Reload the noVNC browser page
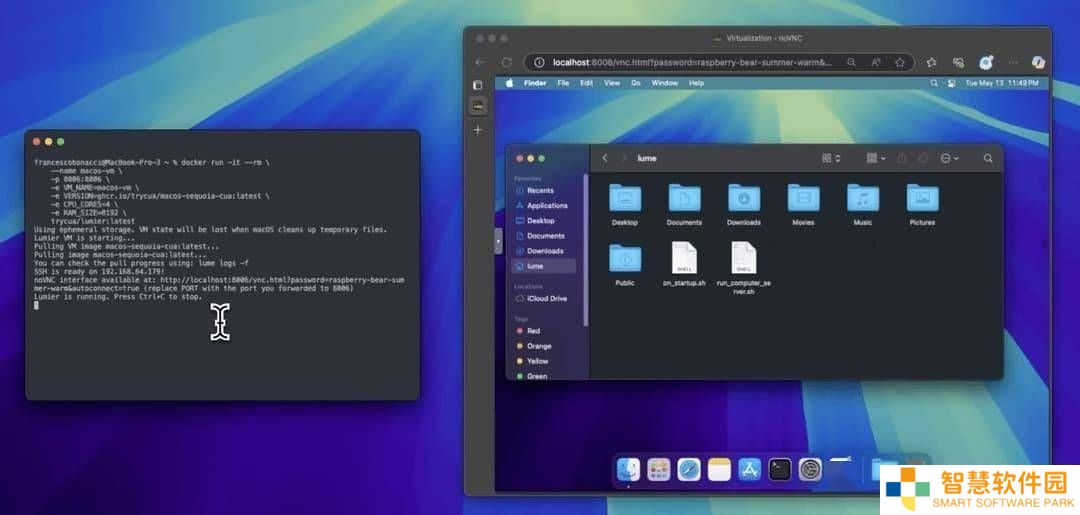1080x515 pixels. click(x=507, y=62)
